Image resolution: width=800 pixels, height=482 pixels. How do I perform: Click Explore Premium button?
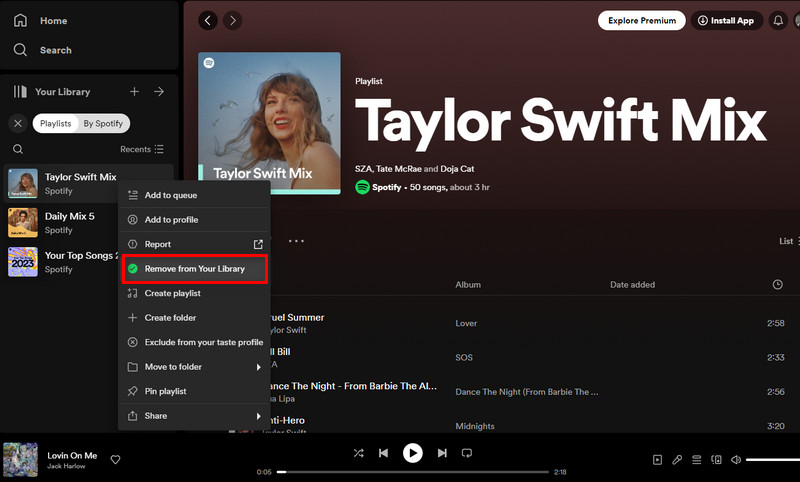point(641,20)
